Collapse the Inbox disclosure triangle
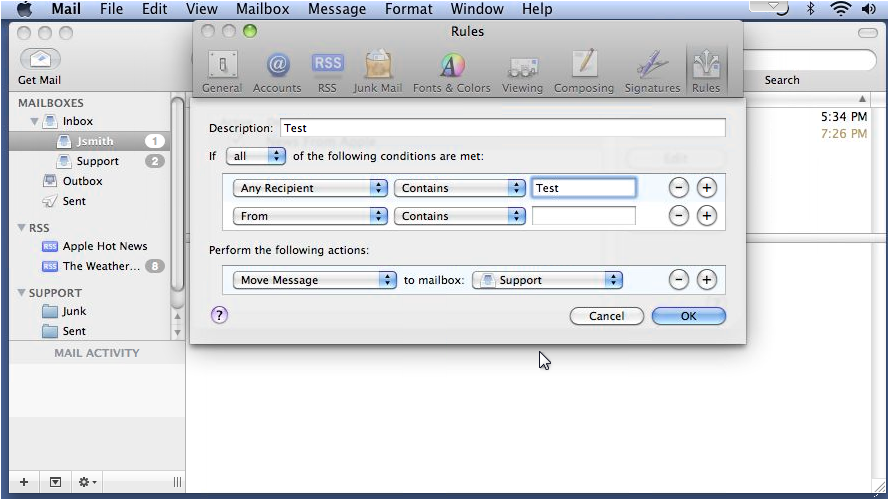Screen dimensions: 889x500 35,122
